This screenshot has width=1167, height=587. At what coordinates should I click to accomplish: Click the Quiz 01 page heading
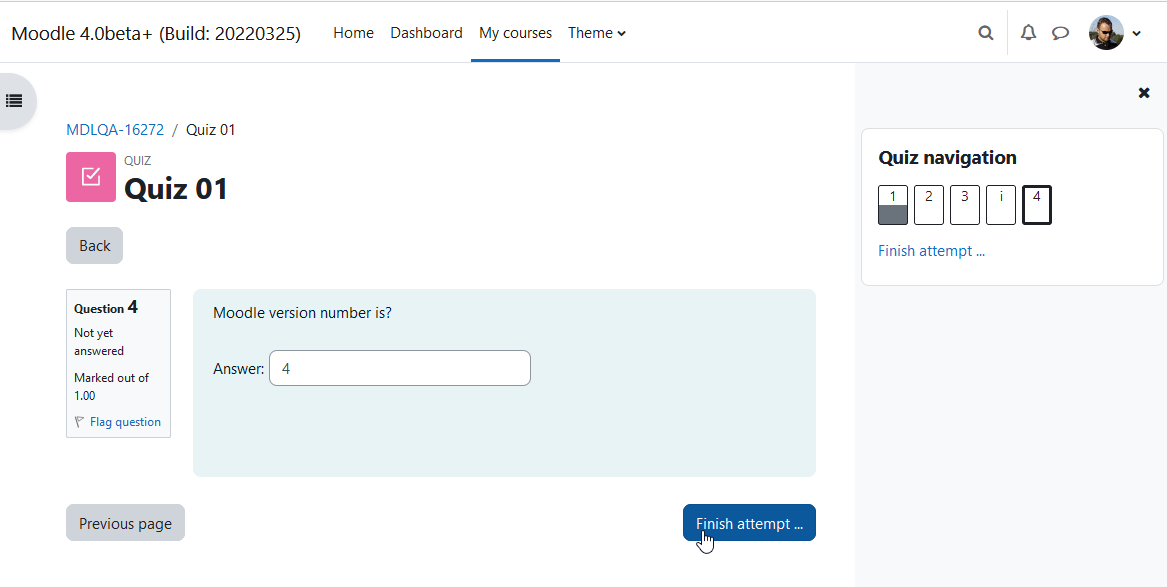pos(176,189)
